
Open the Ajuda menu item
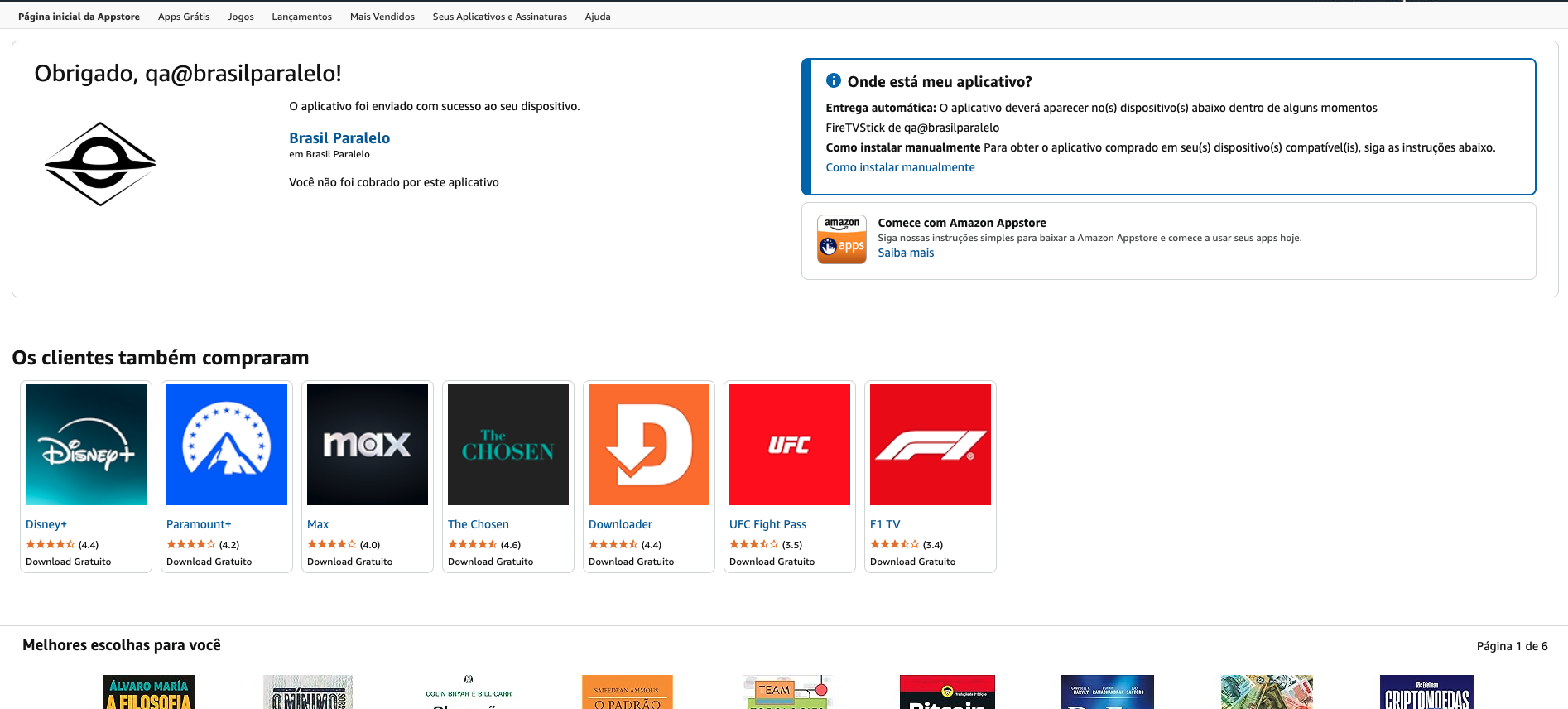[x=598, y=17]
